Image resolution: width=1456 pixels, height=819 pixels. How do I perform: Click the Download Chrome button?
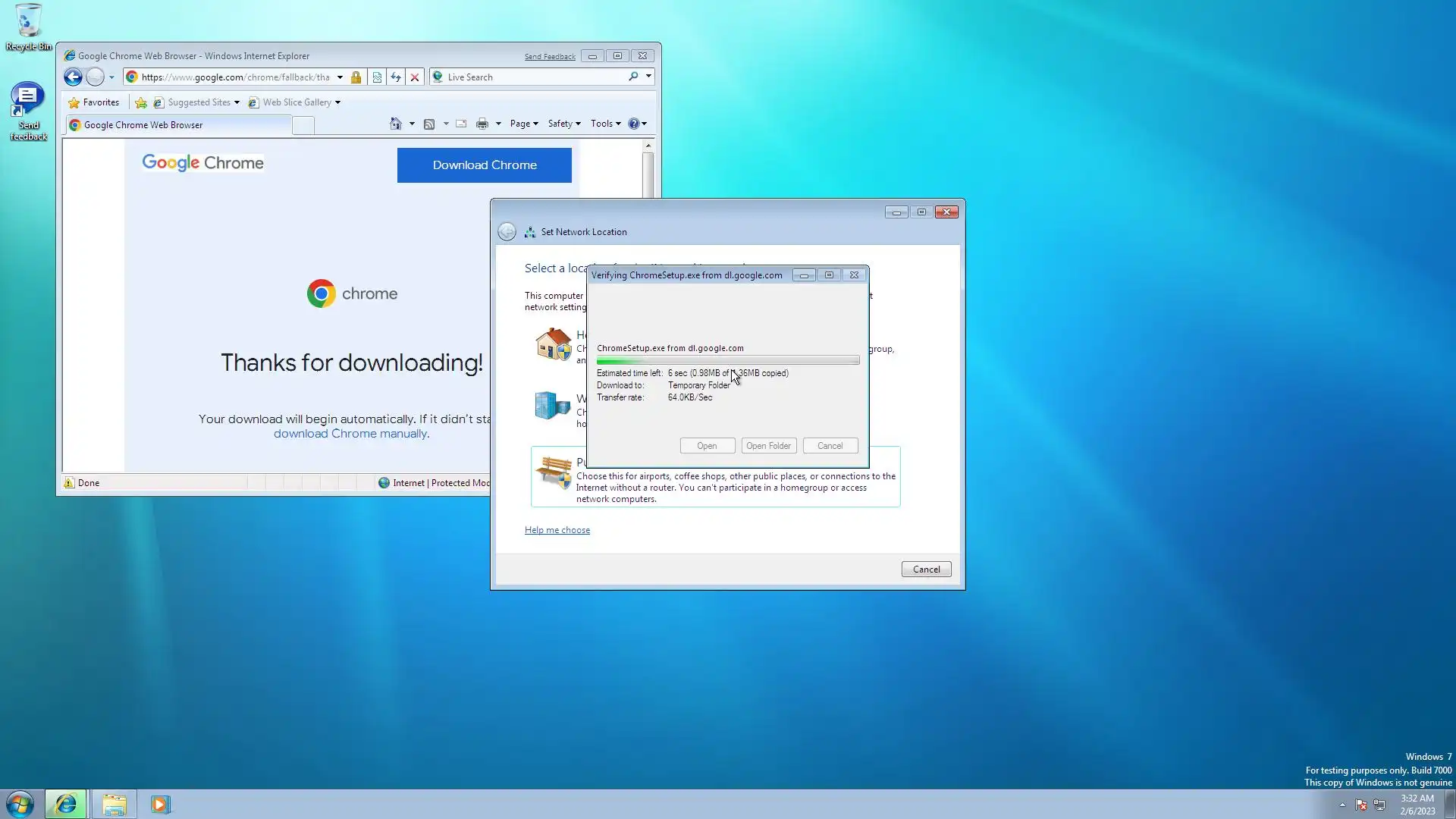click(484, 165)
